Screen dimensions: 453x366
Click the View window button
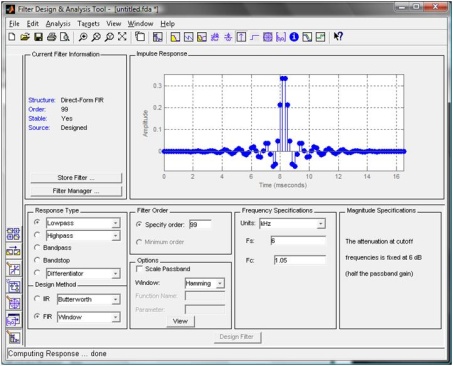[180, 321]
